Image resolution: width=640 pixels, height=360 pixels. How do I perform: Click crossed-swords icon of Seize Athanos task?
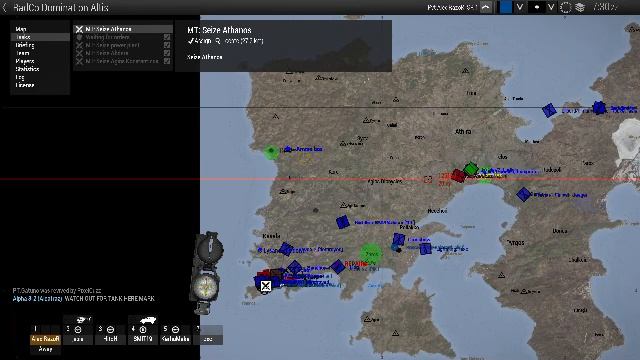tap(79, 29)
